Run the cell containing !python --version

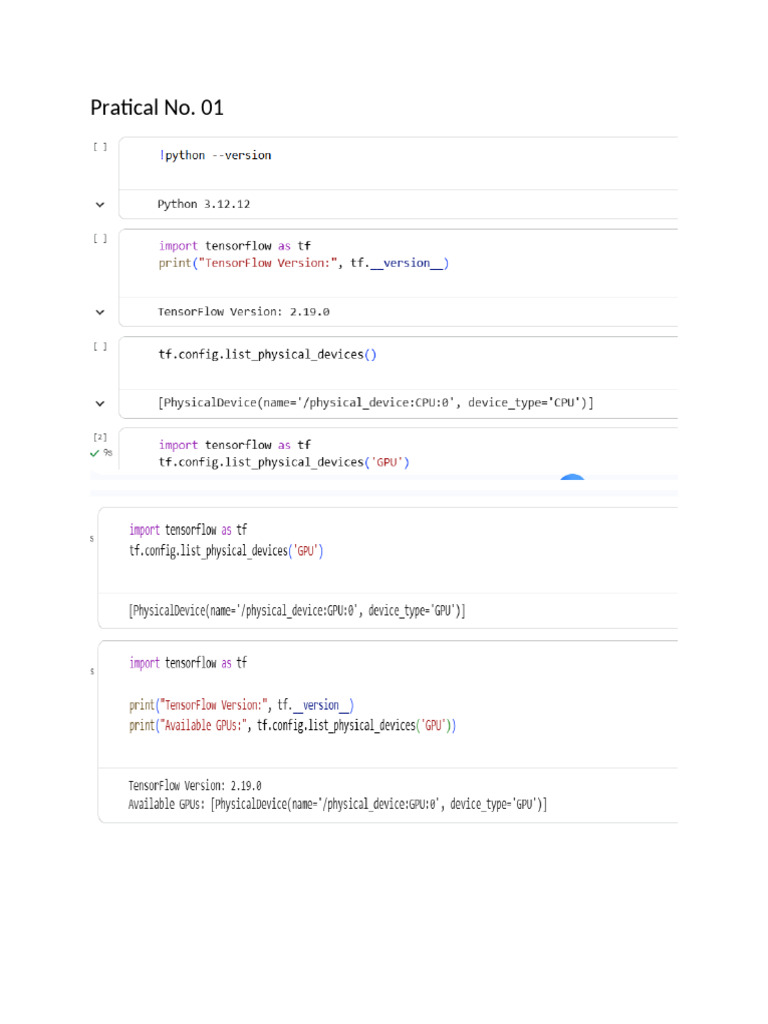tap(100, 147)
